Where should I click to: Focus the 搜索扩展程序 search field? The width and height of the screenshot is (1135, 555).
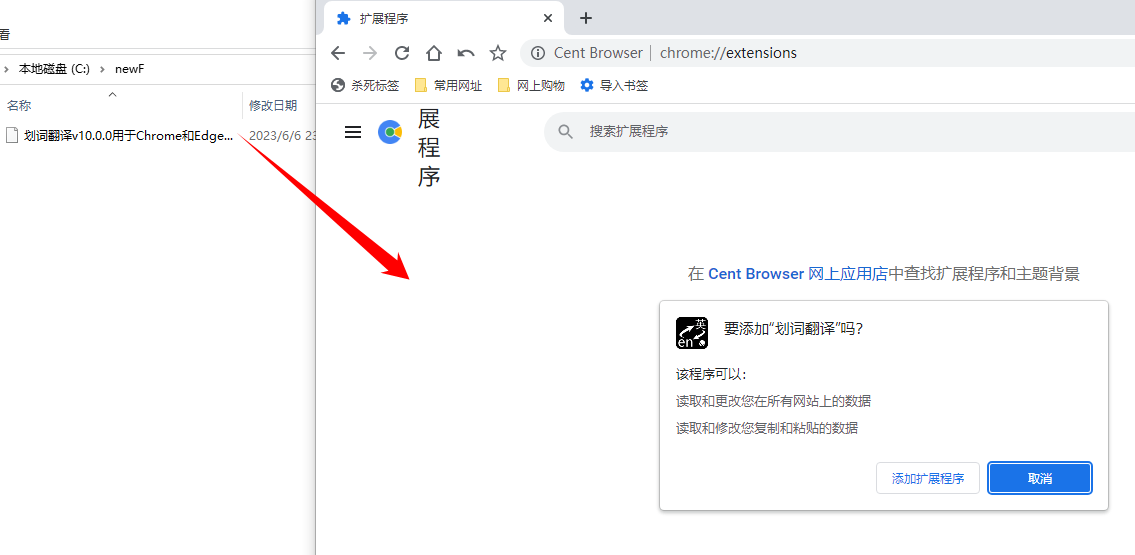pyautogui.click(x=840, y=132)
